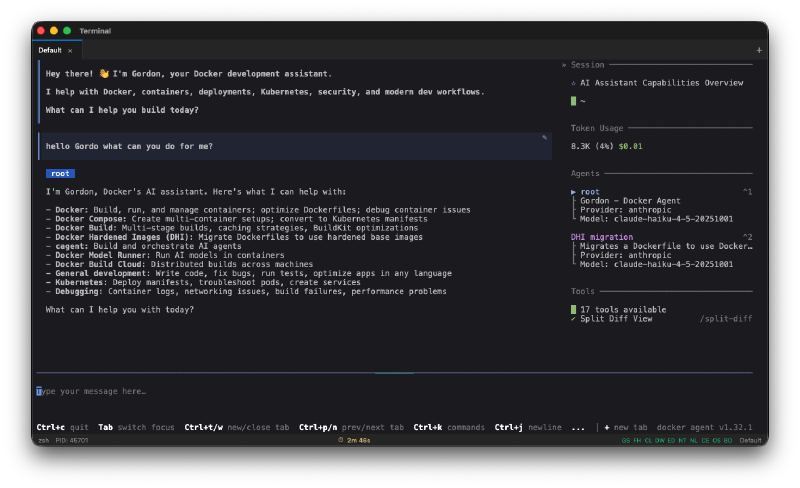Click the 2m 46s elapsed timer
Viewport: 800px width, 488px height.
pyautogui.click(x=359, y=440)
